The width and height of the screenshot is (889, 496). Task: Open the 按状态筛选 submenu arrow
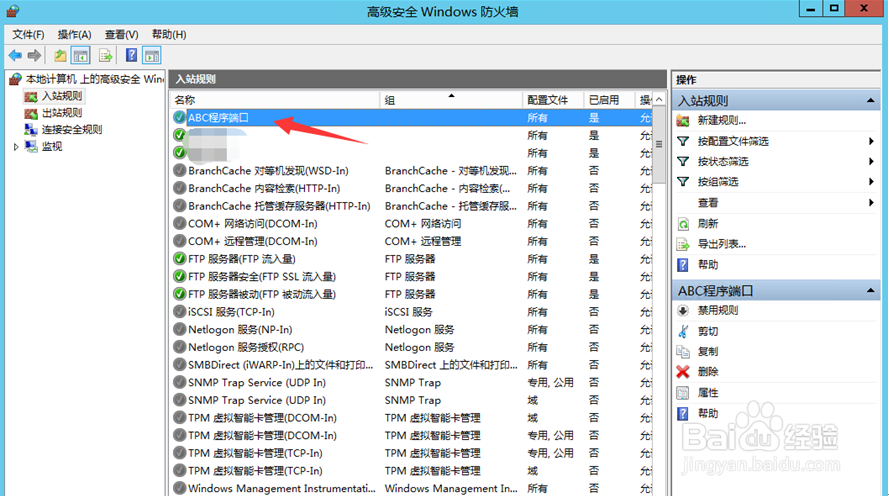[x=871, y=162]
